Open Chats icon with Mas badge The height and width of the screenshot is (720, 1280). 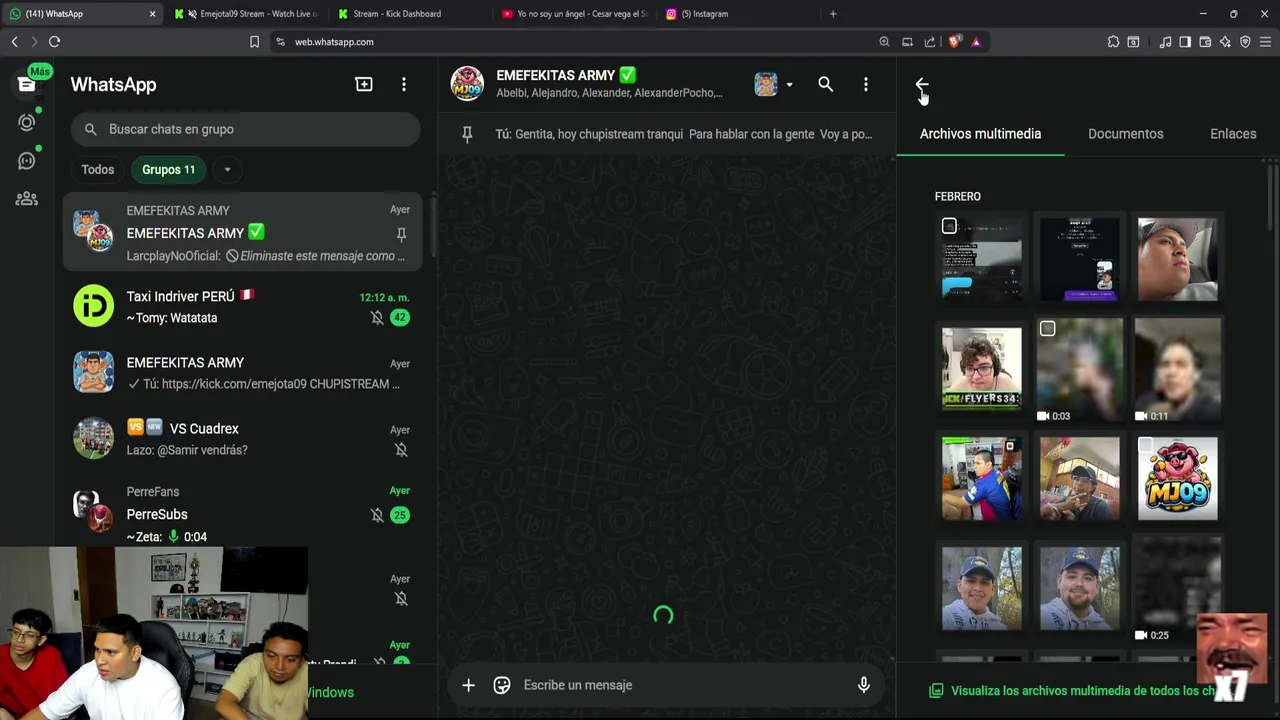pyautogui.click(x=27, y=84)
